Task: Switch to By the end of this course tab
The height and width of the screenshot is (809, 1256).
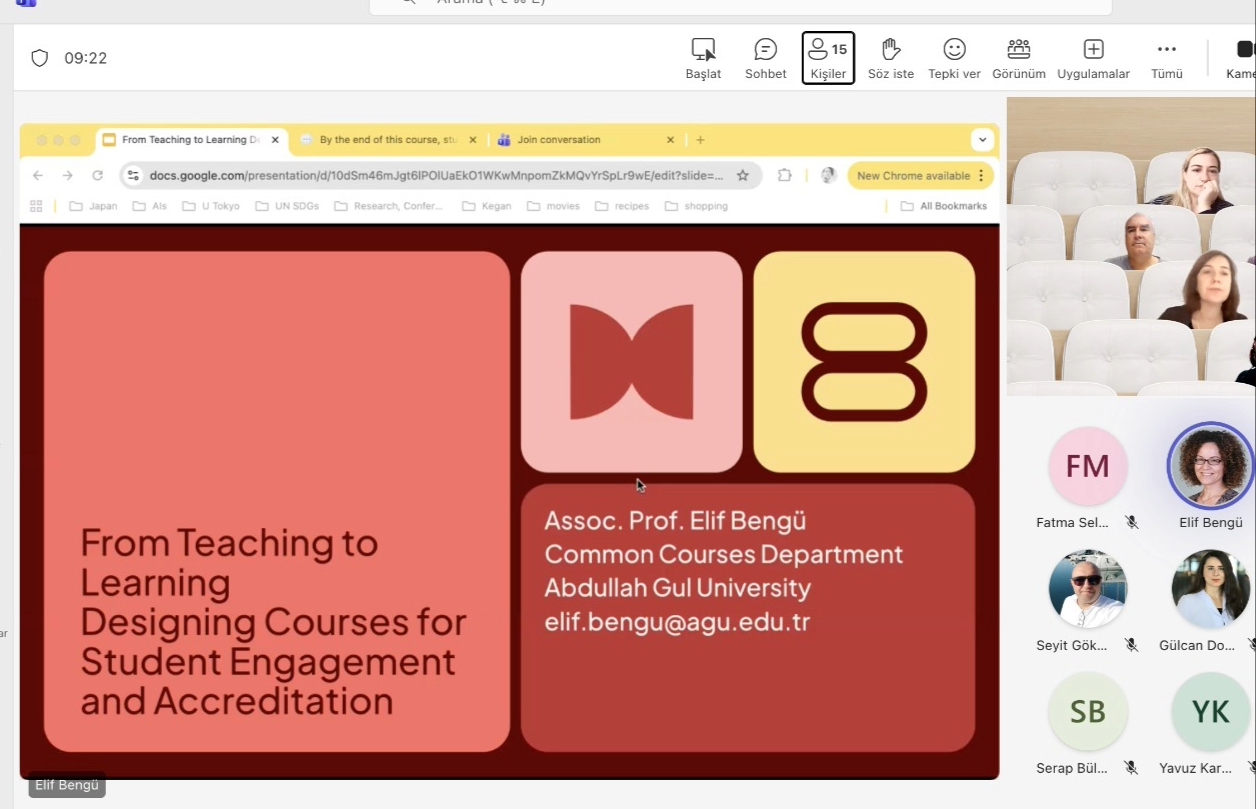Action: (388, 140)
